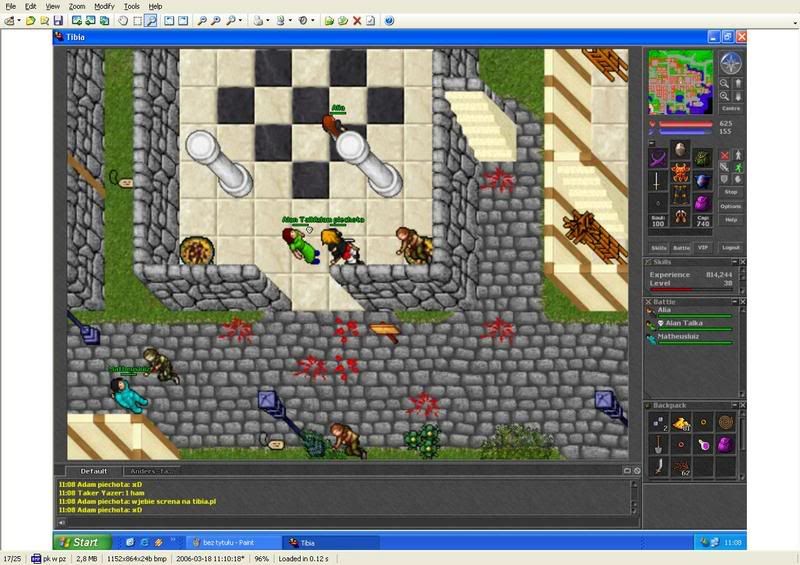This screenshot has height=565, width=800.
Task: Click the Windows Start button
Action: 82,542
